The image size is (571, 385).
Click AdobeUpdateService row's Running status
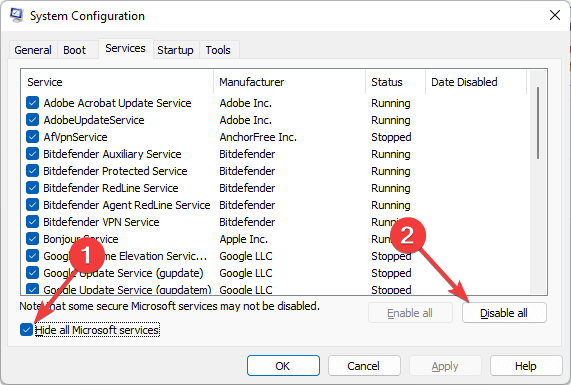click(391, 120)
